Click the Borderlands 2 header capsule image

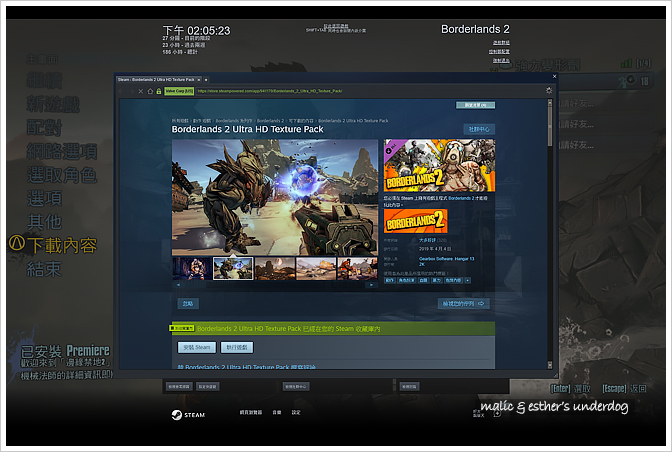439,165
